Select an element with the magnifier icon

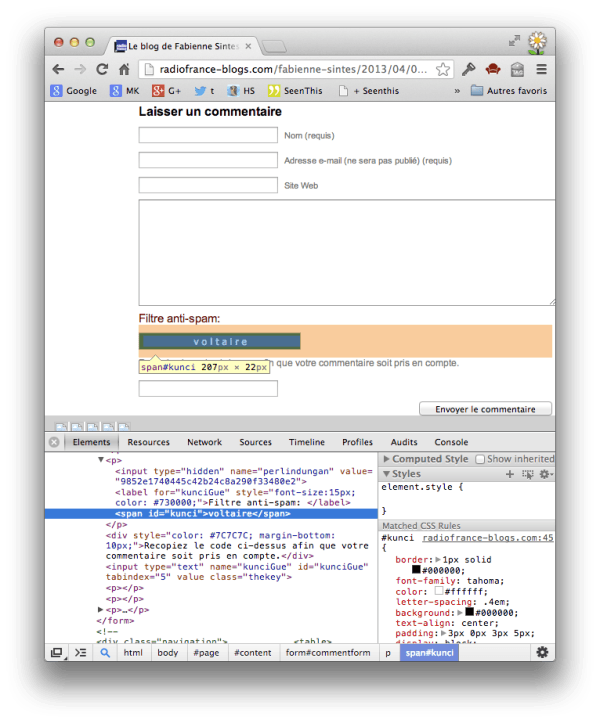(x=105, y=652)
